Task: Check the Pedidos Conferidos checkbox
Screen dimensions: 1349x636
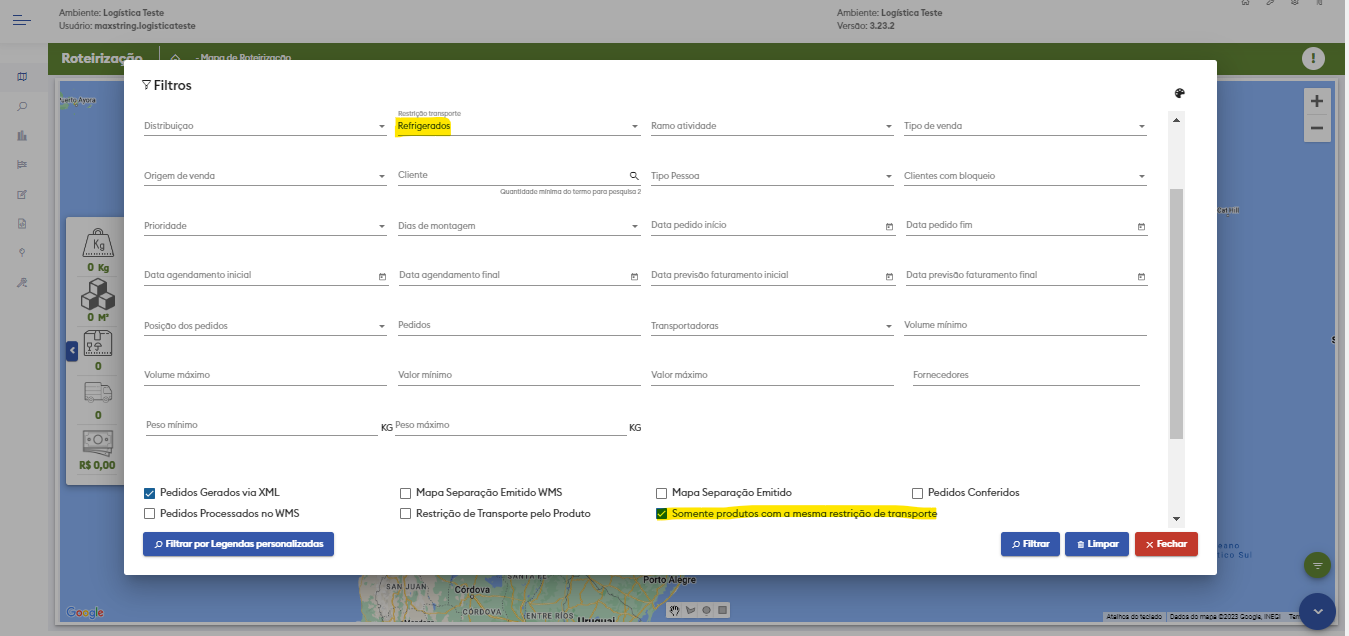Action: point(918,493)
